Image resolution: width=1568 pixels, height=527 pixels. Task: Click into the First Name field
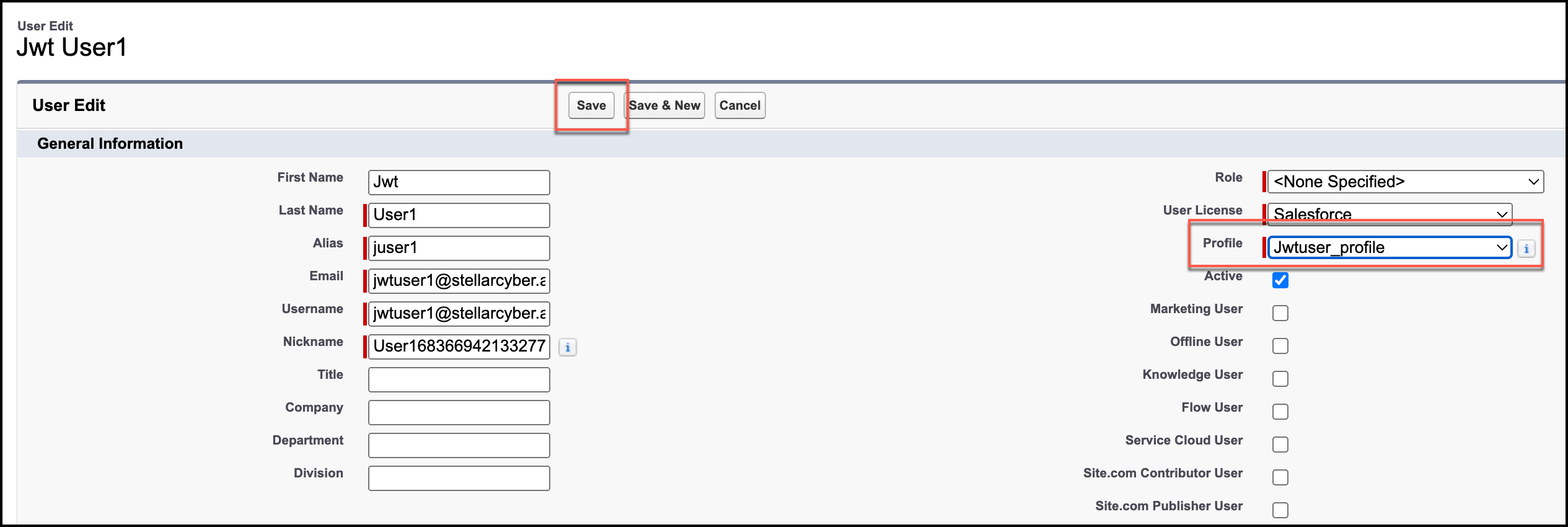click(x=459, y=182)
